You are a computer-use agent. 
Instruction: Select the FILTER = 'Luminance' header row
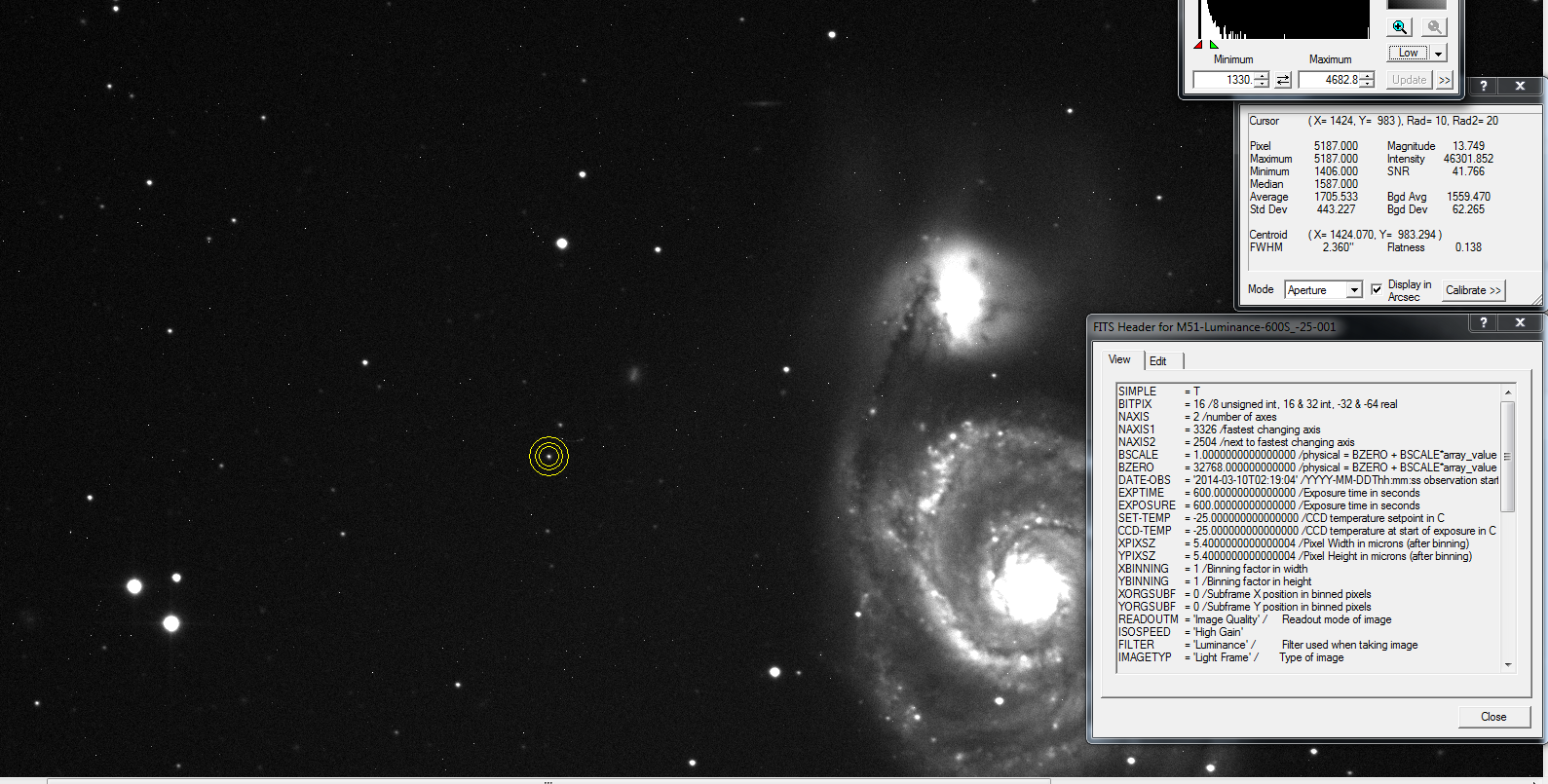point(1307,645)
